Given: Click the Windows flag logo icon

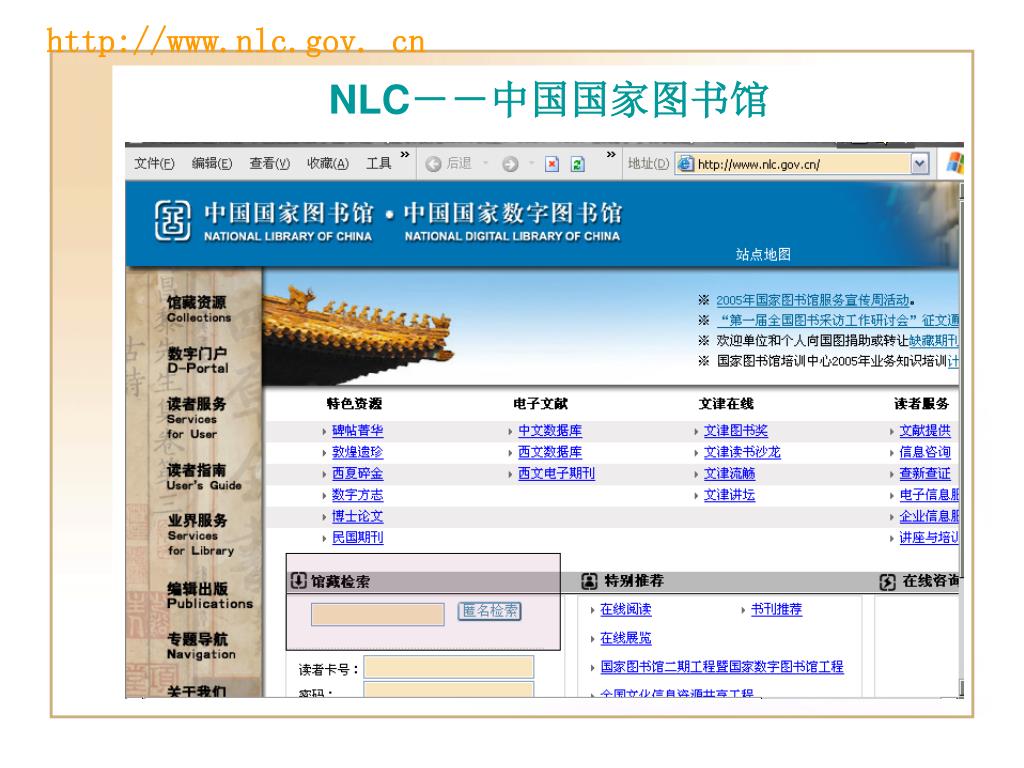Looking at the screenshot, I should coord(955,163).
